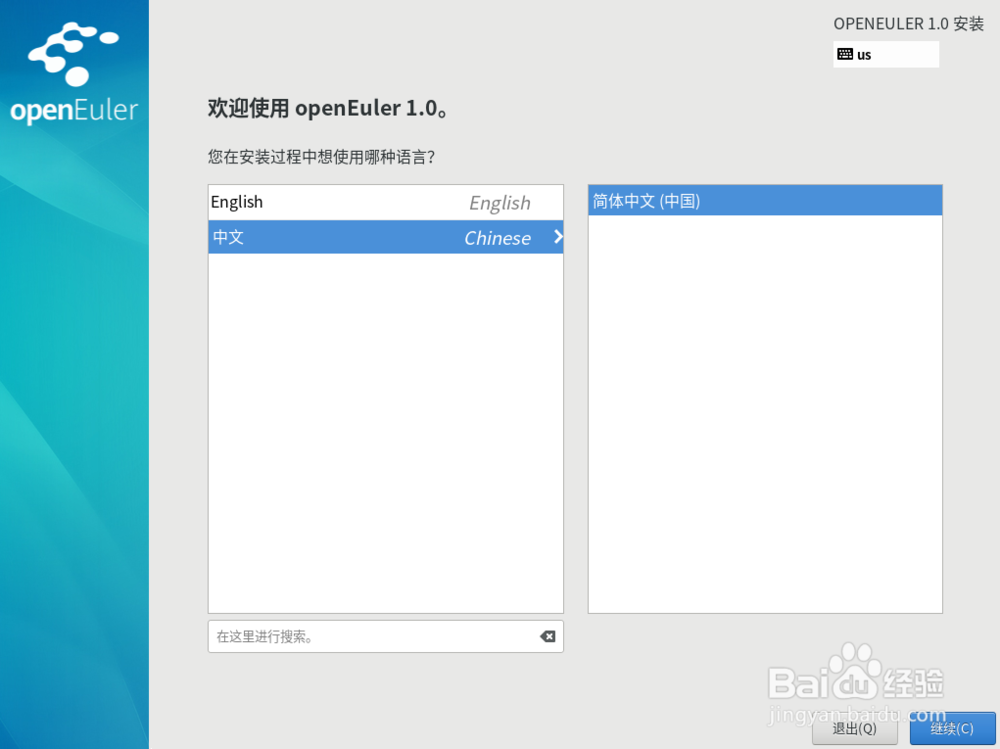The image size is (1000, 749).
Task: Open the us keyboard layout indicator
Action: click(886, 54)
